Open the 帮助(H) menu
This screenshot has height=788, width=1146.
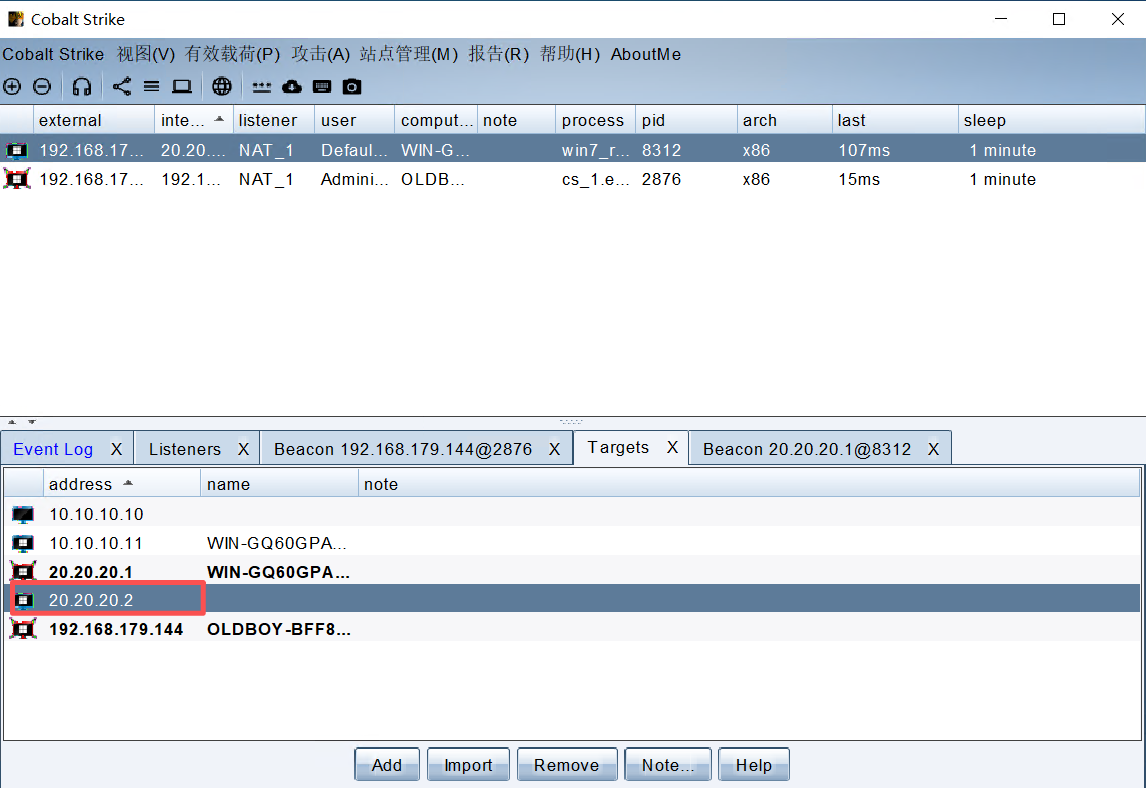tap(569, 54)
